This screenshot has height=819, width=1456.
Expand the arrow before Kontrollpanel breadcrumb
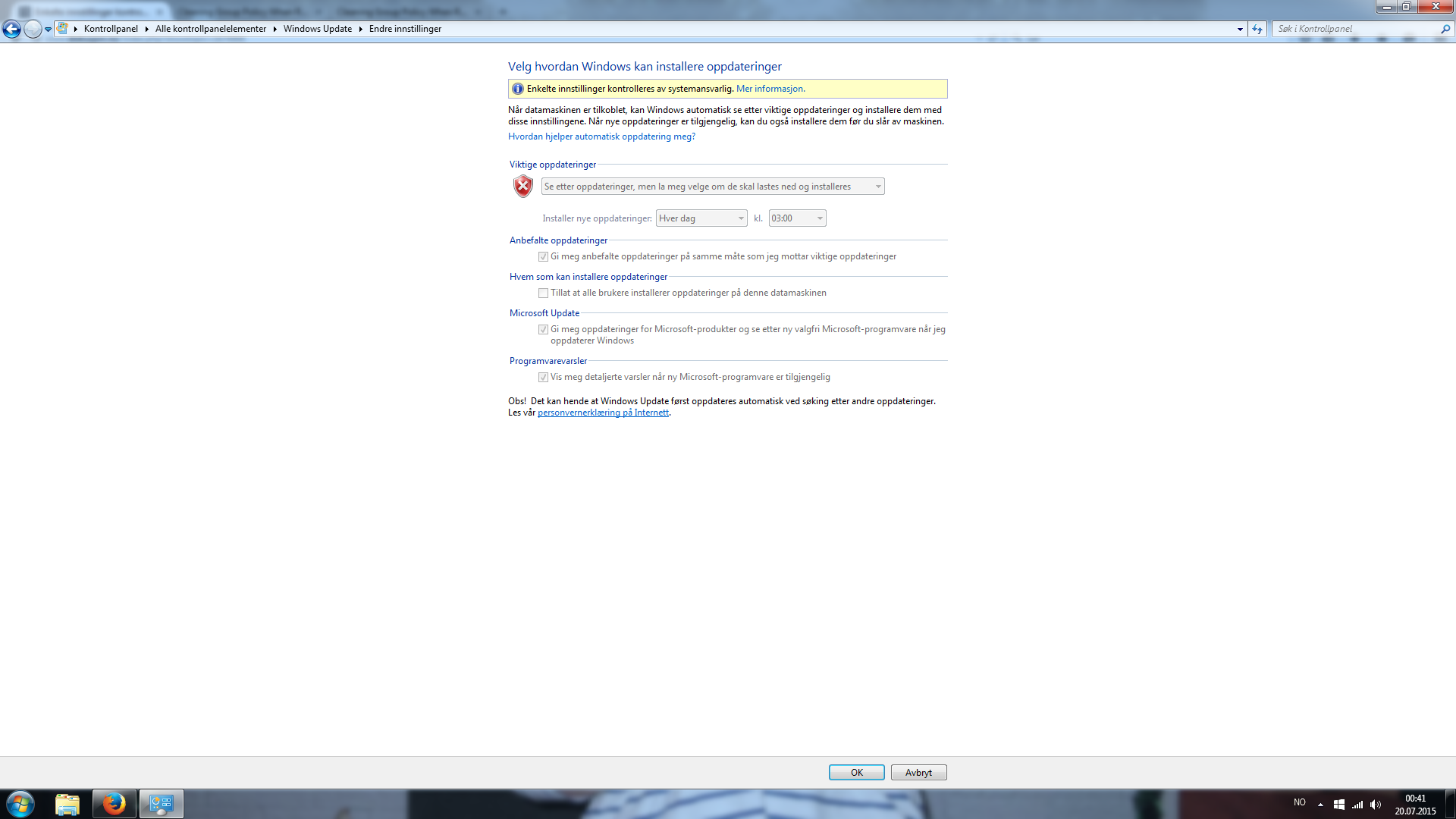tap(76, 29)
